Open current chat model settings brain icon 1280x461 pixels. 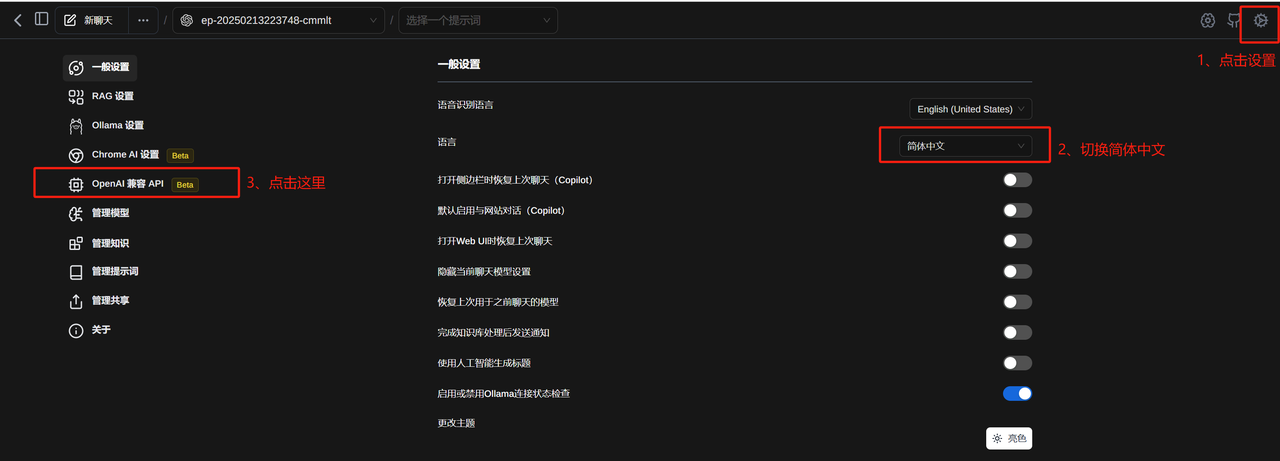point(1207,21)
